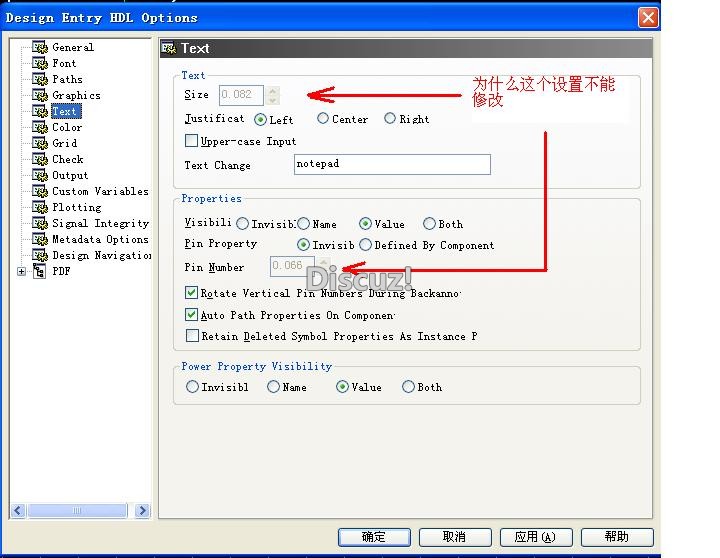Click the Color category icon

[40, 127]
